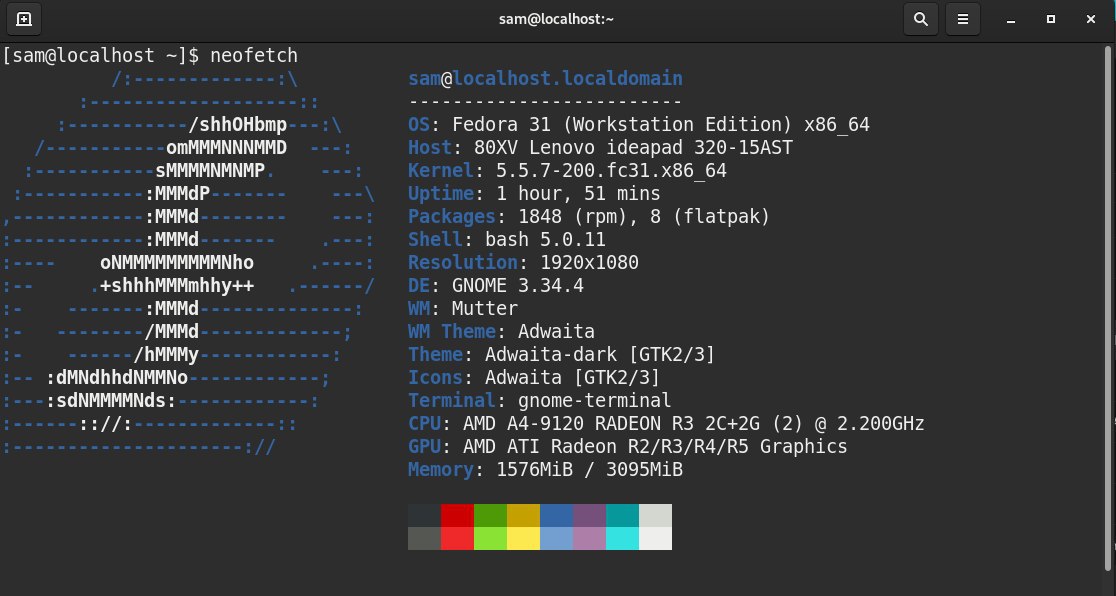Click the dark purple color block
Viewport: 1116px width, 596px height.
(589, 515)
